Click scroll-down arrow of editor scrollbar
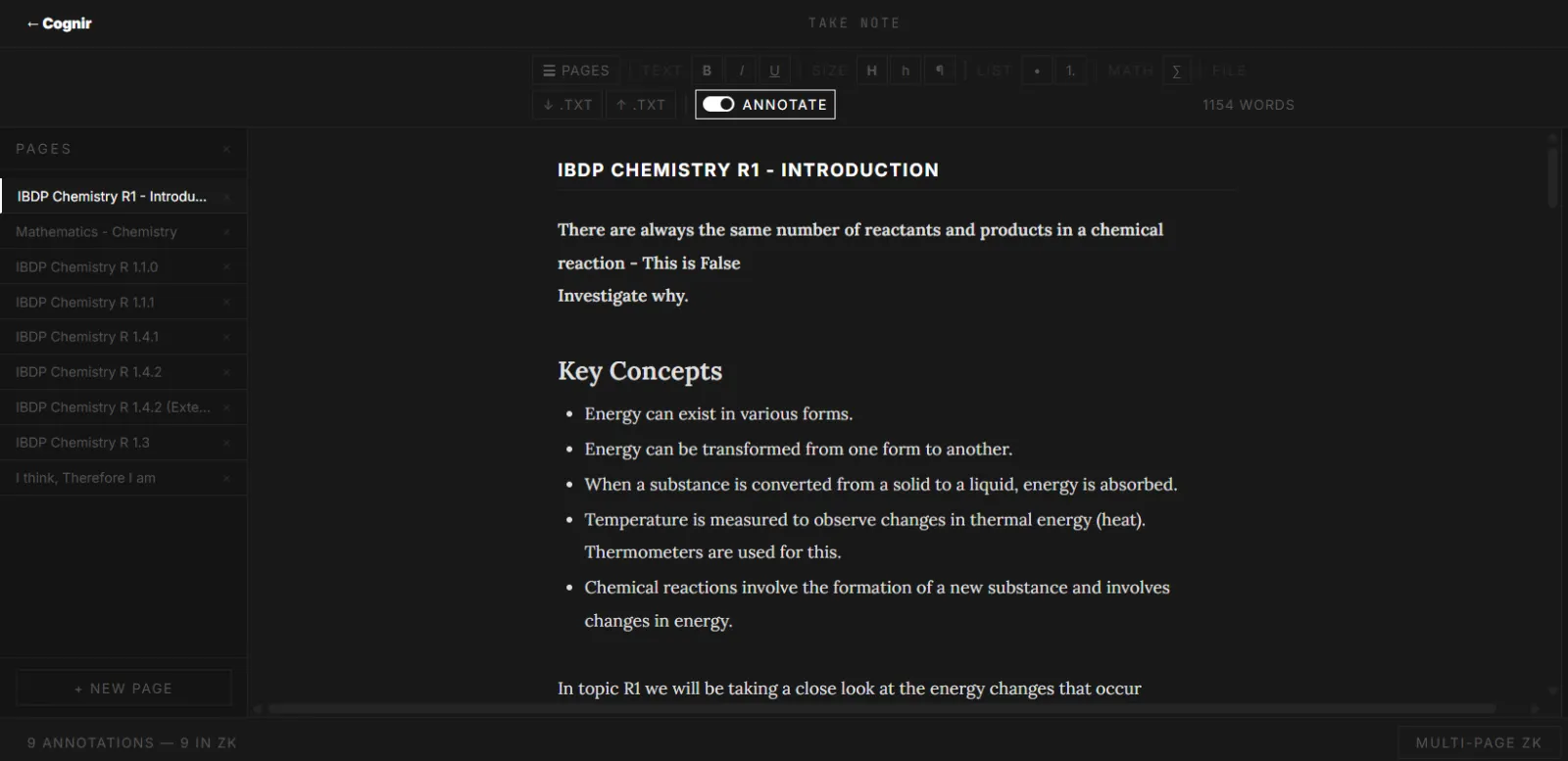This screenshot has height=761, width=1568. tap(1552, 690)
